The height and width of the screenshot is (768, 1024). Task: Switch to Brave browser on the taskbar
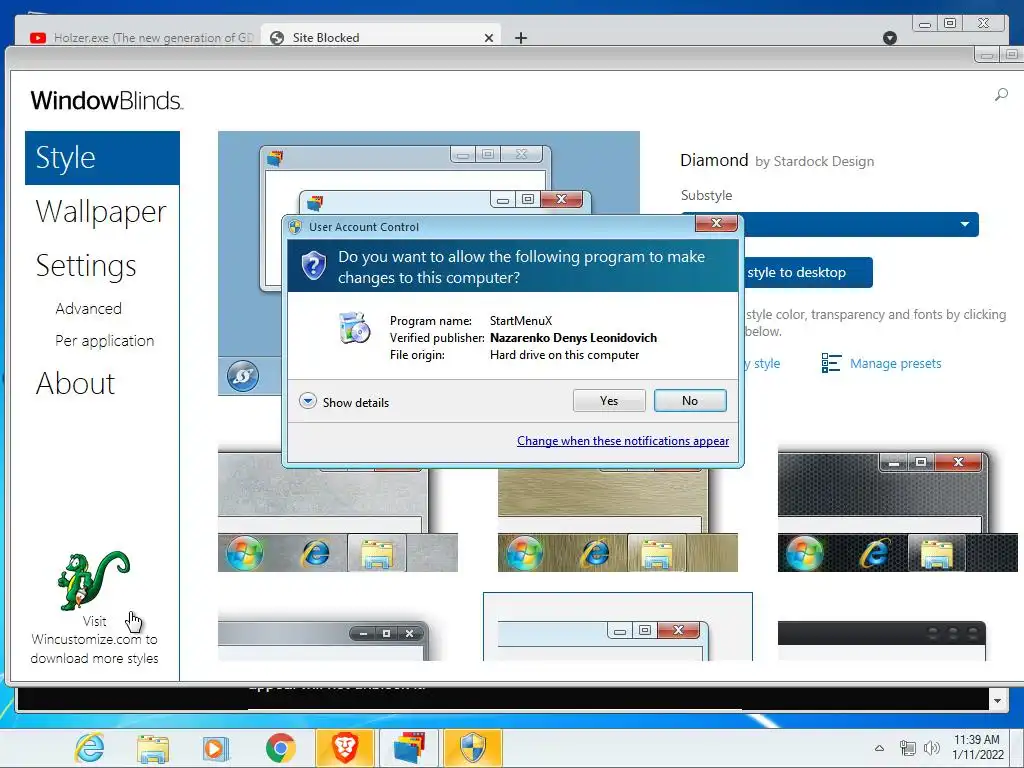(345, 748)
